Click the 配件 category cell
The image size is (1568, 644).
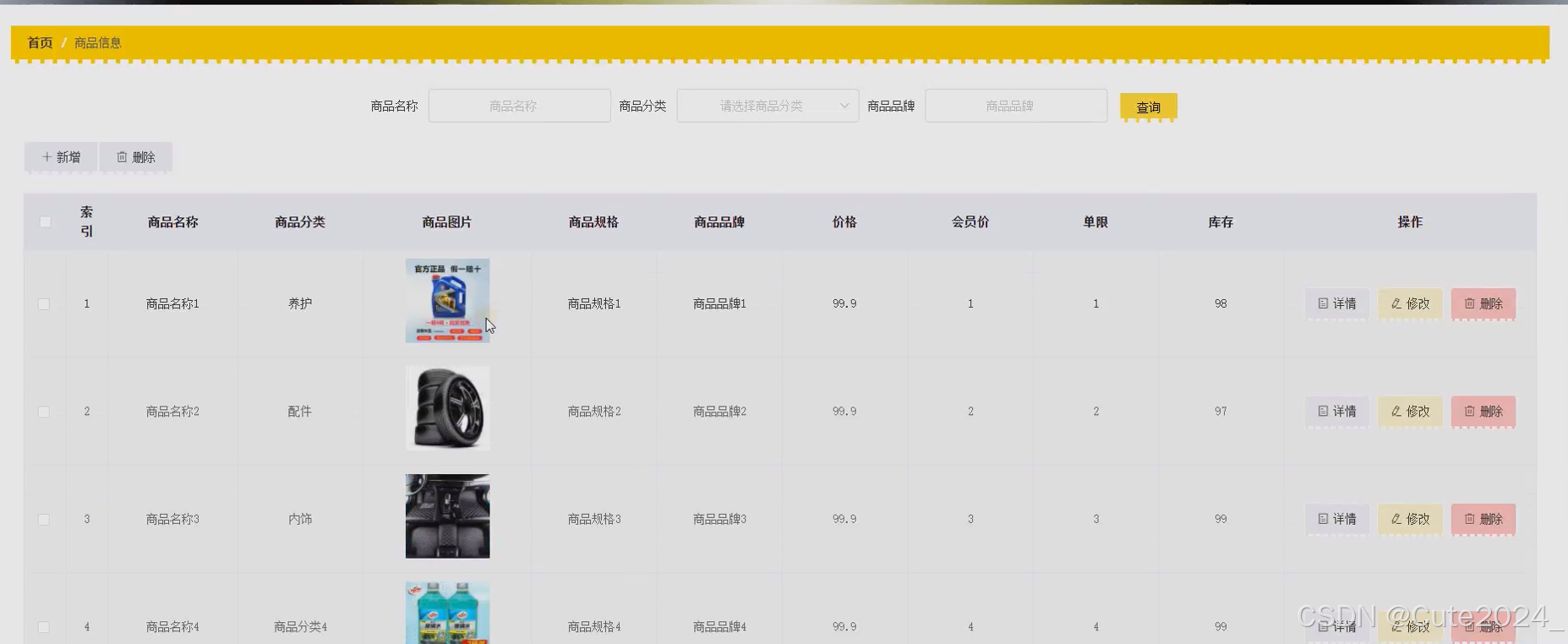(300, 412)
